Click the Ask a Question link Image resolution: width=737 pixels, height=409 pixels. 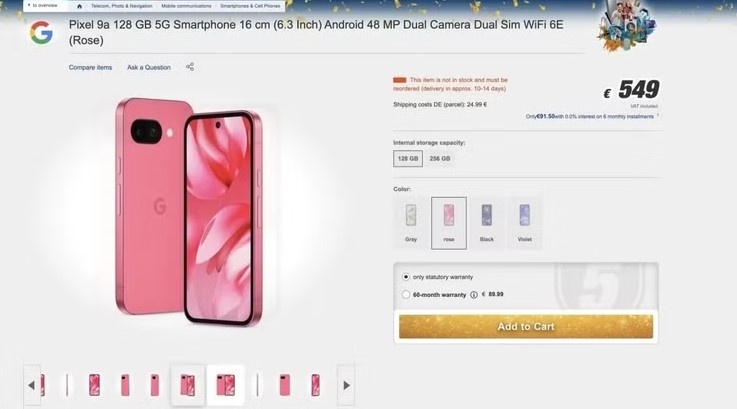point(149,68)
